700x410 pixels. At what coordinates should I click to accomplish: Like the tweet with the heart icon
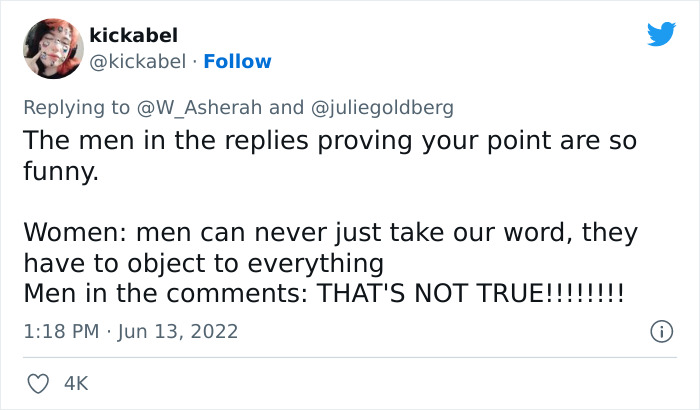tap(39, 384)
